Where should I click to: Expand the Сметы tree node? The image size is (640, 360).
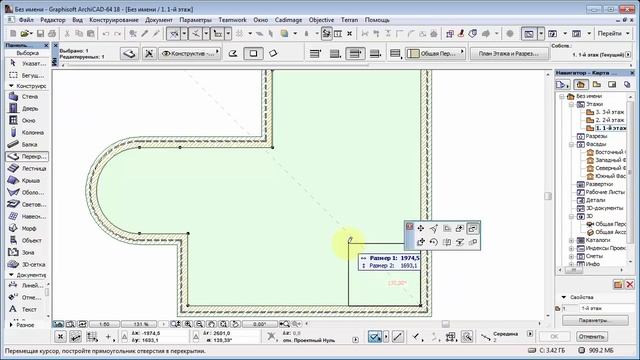coord(571,256)
